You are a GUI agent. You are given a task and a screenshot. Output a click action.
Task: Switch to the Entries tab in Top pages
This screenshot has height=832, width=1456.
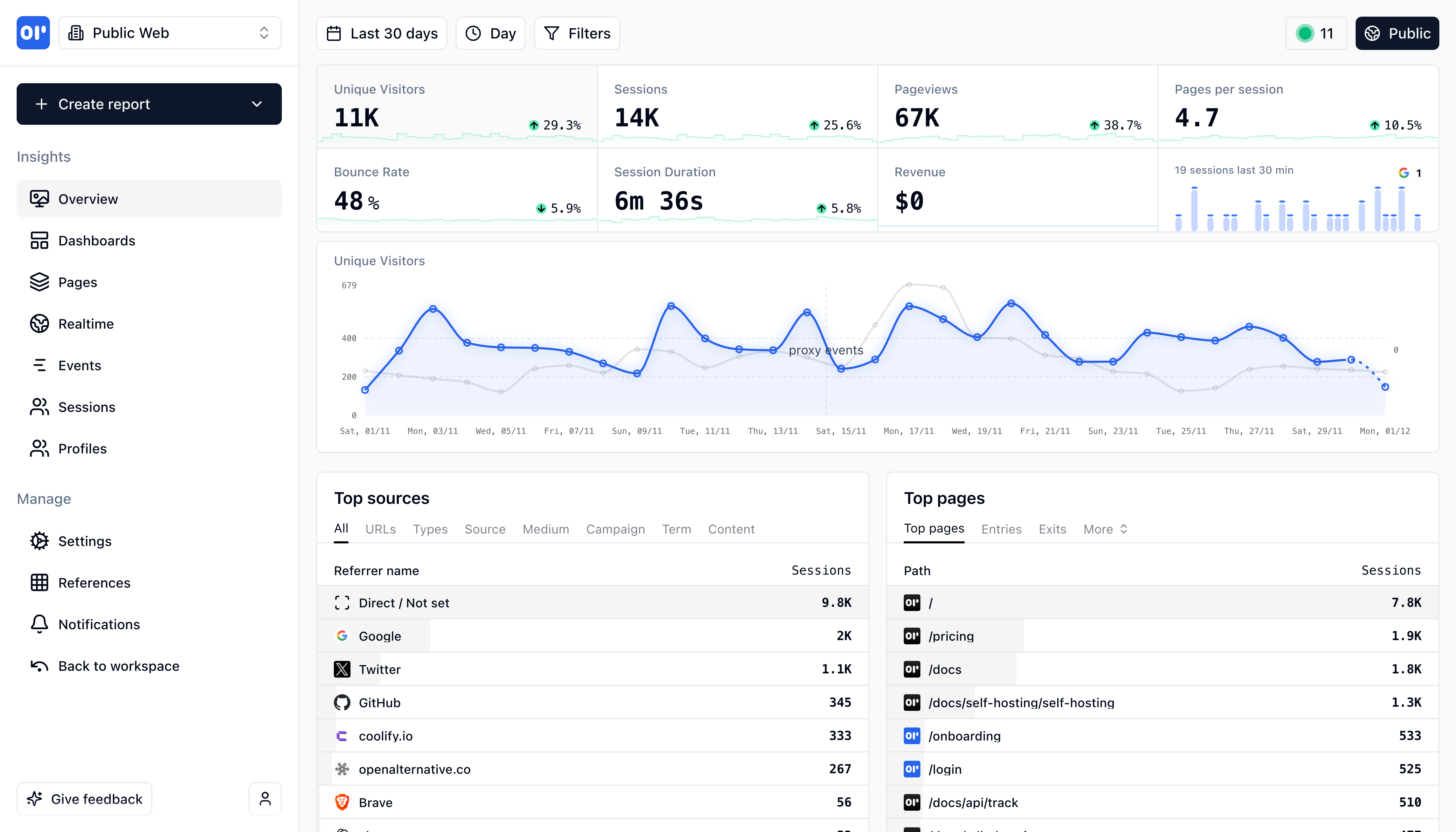pyautogui.click(x=1001, y=529)
